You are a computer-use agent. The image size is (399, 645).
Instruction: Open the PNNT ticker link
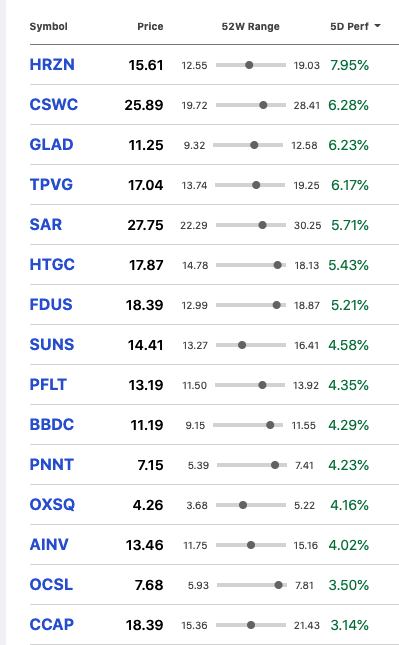click(51, 465)
